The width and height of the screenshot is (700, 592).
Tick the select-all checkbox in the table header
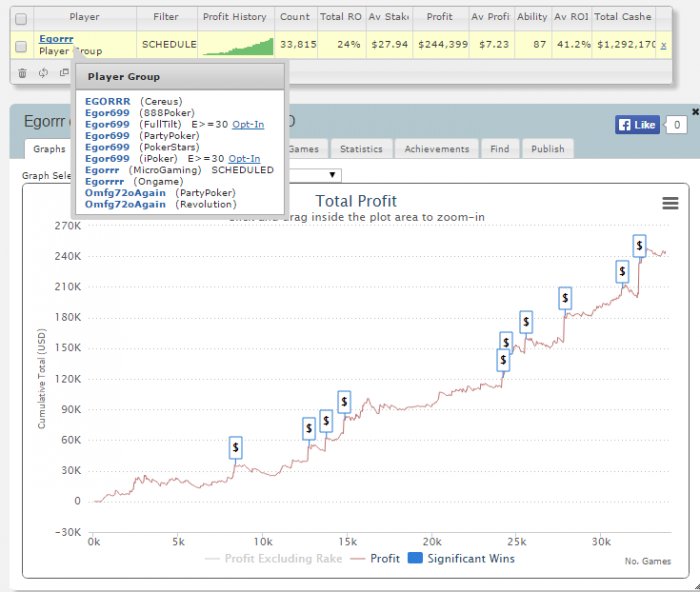[x=21, y=19]
